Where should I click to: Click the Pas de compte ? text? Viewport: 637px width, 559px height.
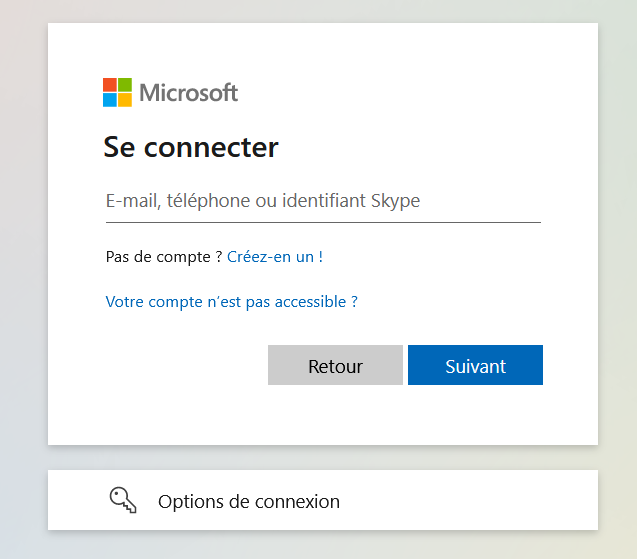(x=164, y=257)
